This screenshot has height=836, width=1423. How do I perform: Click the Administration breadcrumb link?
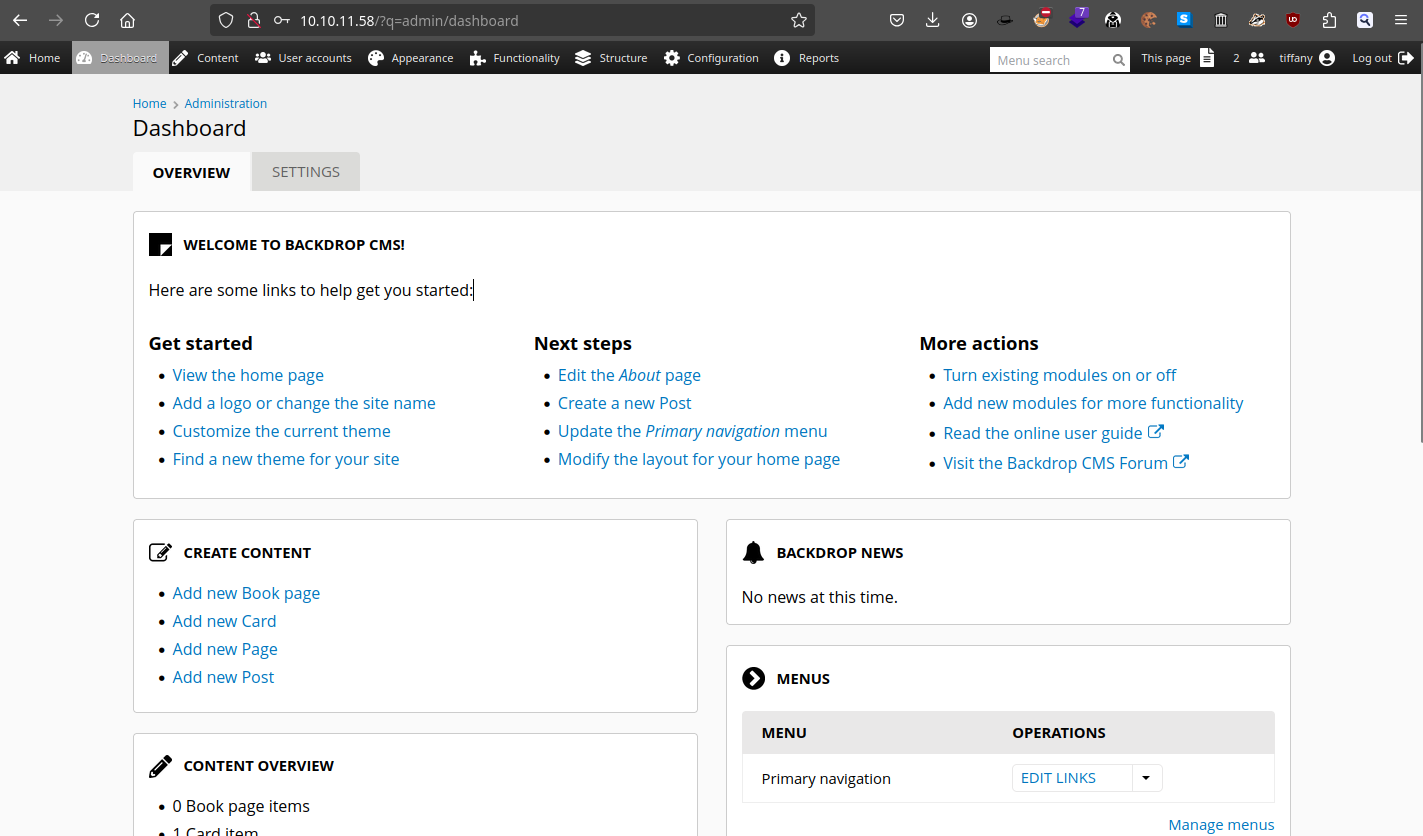pos(226,104)
